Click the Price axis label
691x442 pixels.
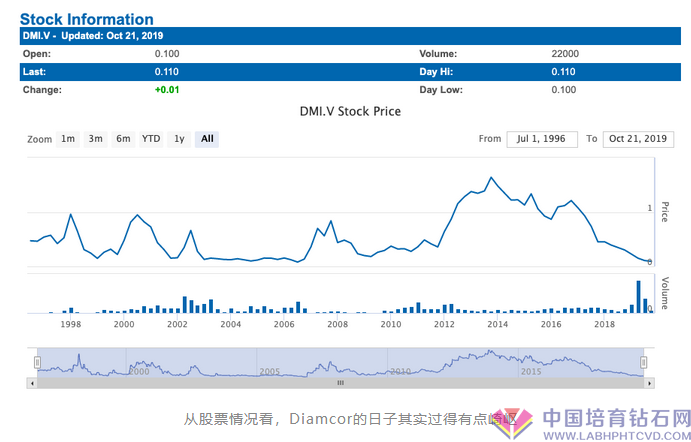pos(665,212)
